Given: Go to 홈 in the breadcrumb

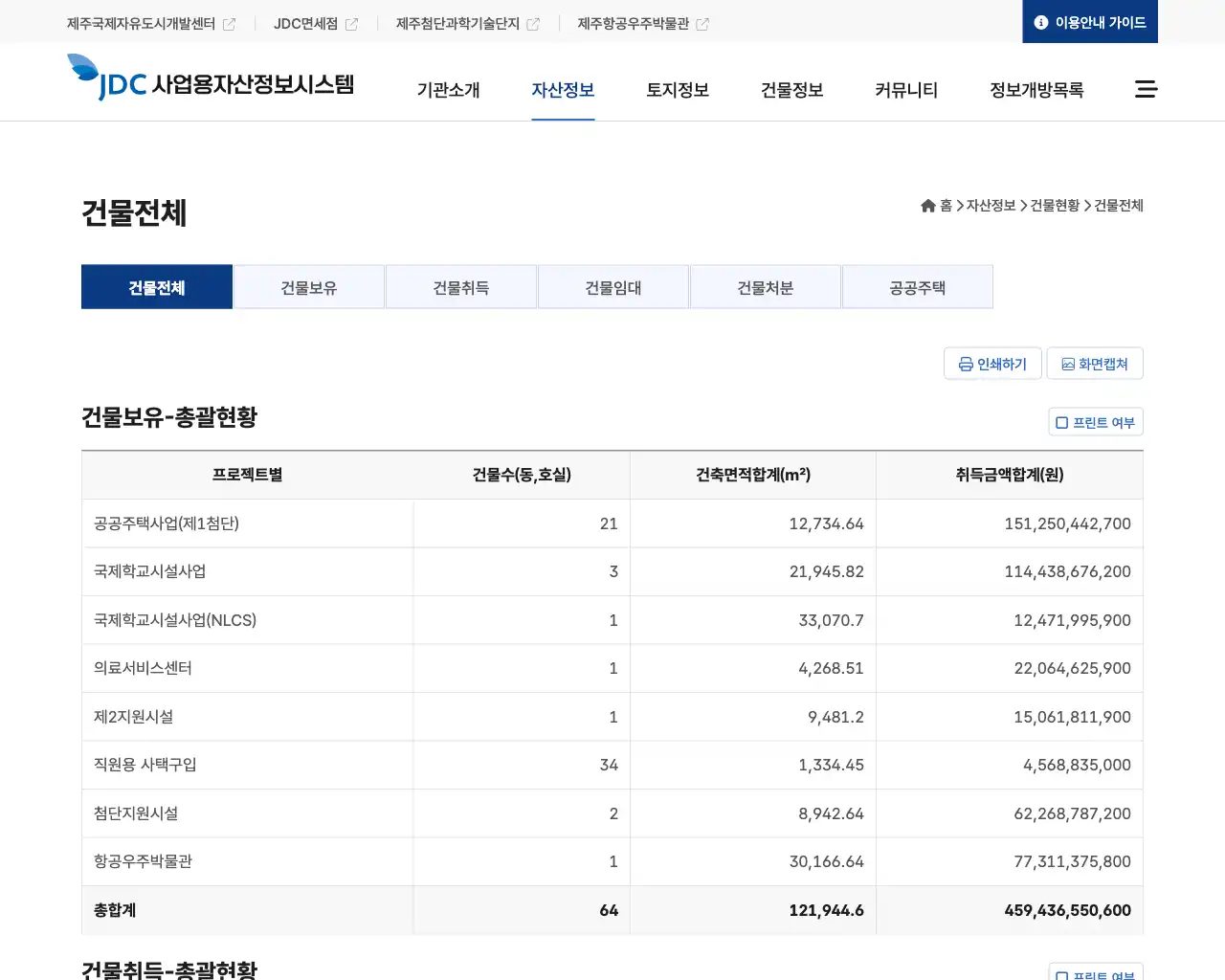Looking at the screenshot, I should point(946,206).
